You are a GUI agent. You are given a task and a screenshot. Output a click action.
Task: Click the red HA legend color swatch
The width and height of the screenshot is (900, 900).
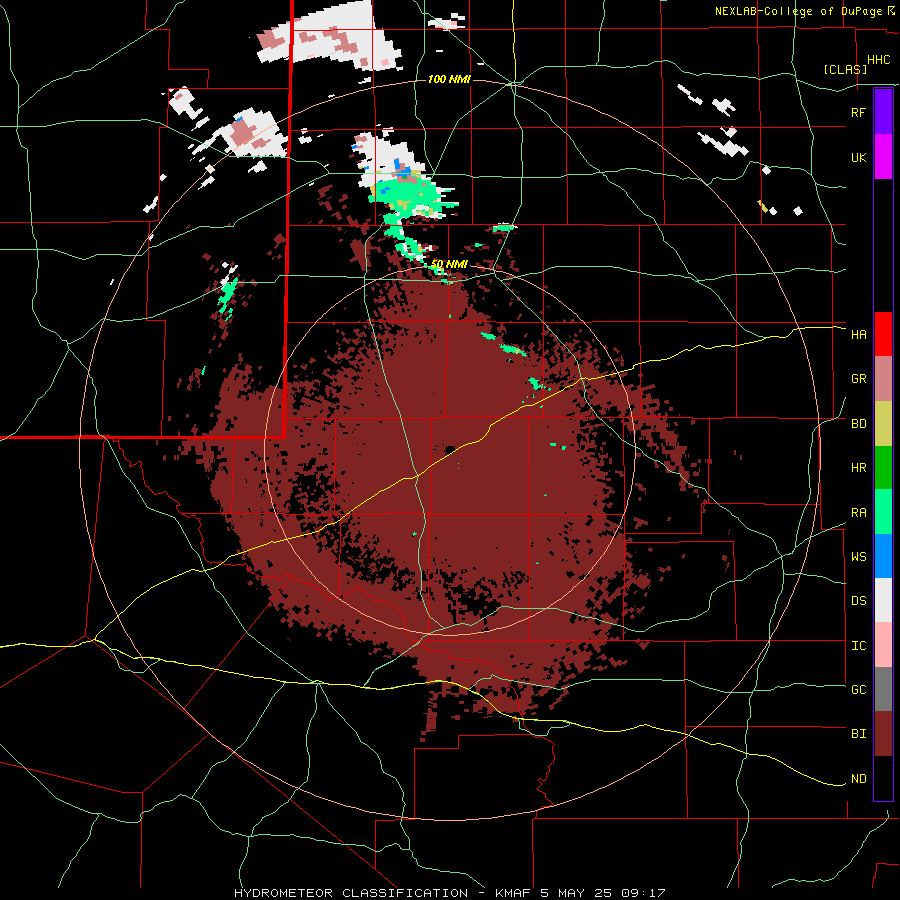point(883,334)
